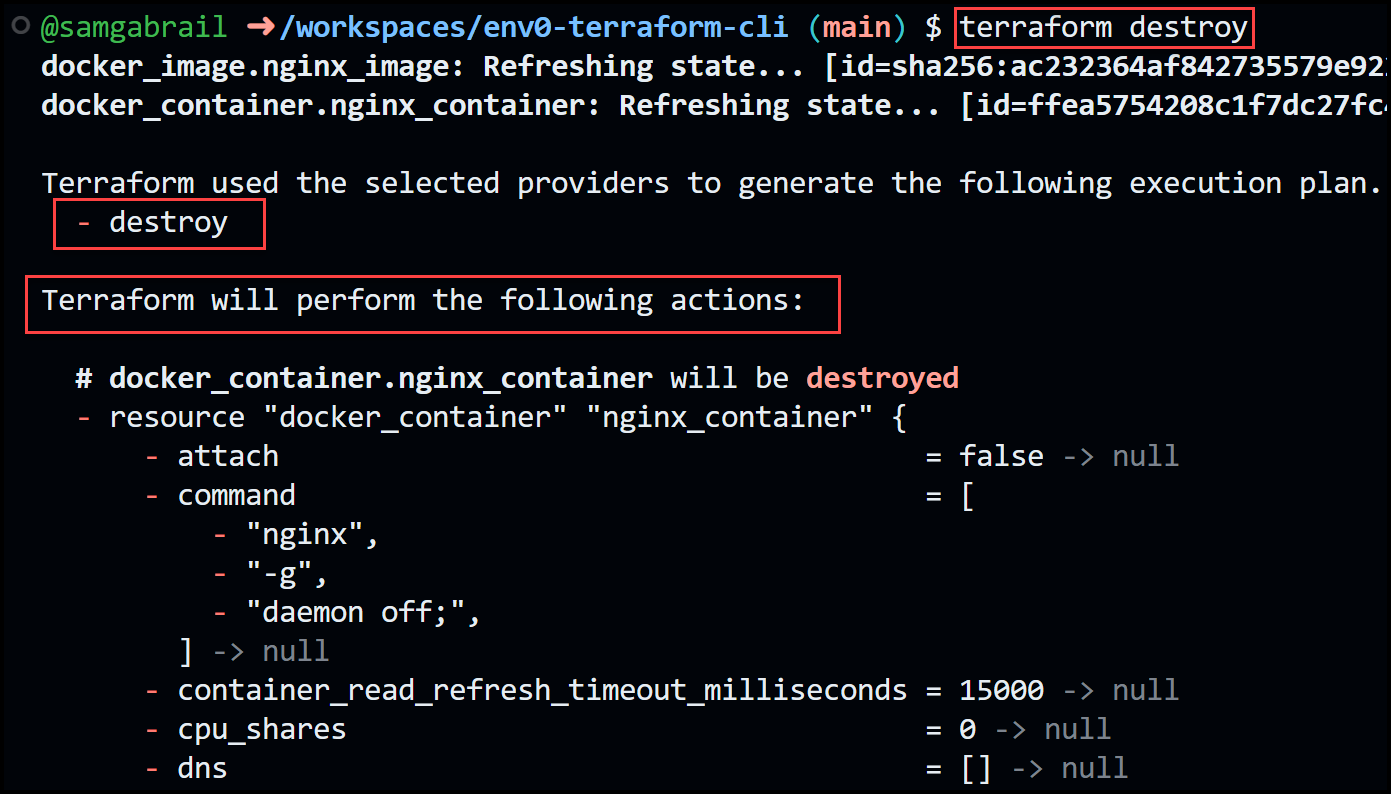Click the arrow symbol after @samgabrail

(259, 28)
